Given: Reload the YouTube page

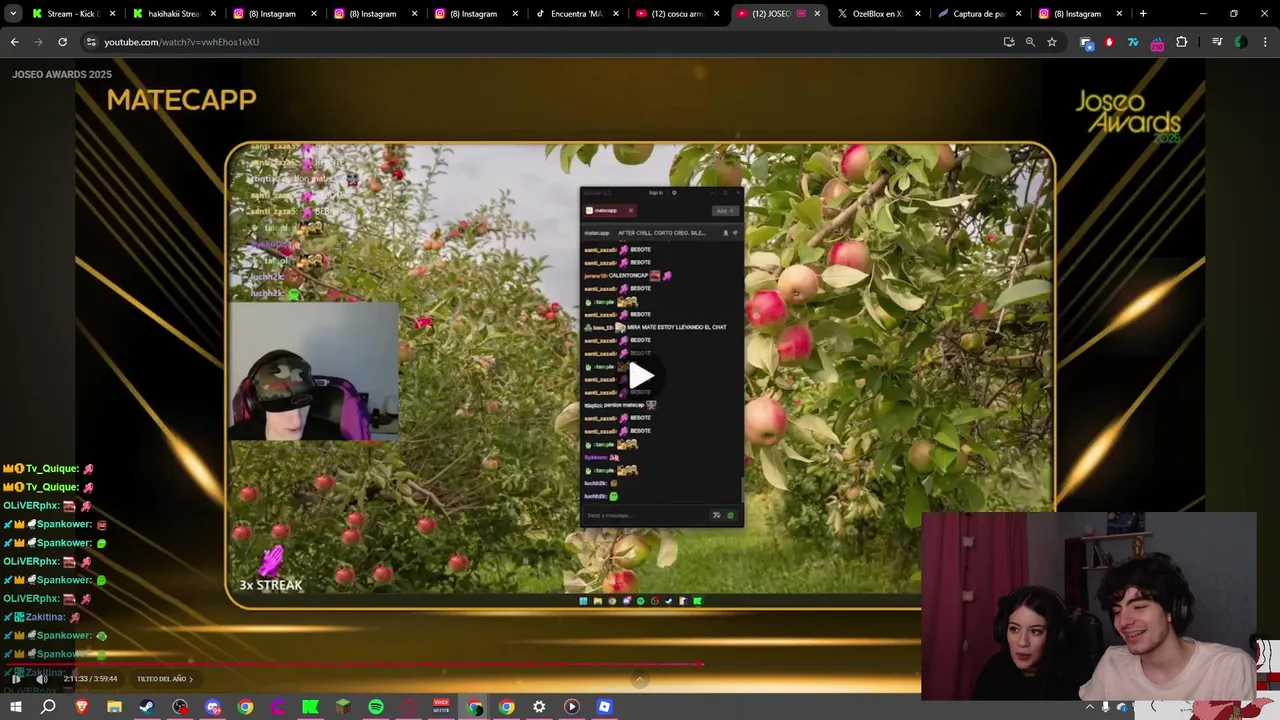Looking at the screenshot, I should tap(62, 42).
